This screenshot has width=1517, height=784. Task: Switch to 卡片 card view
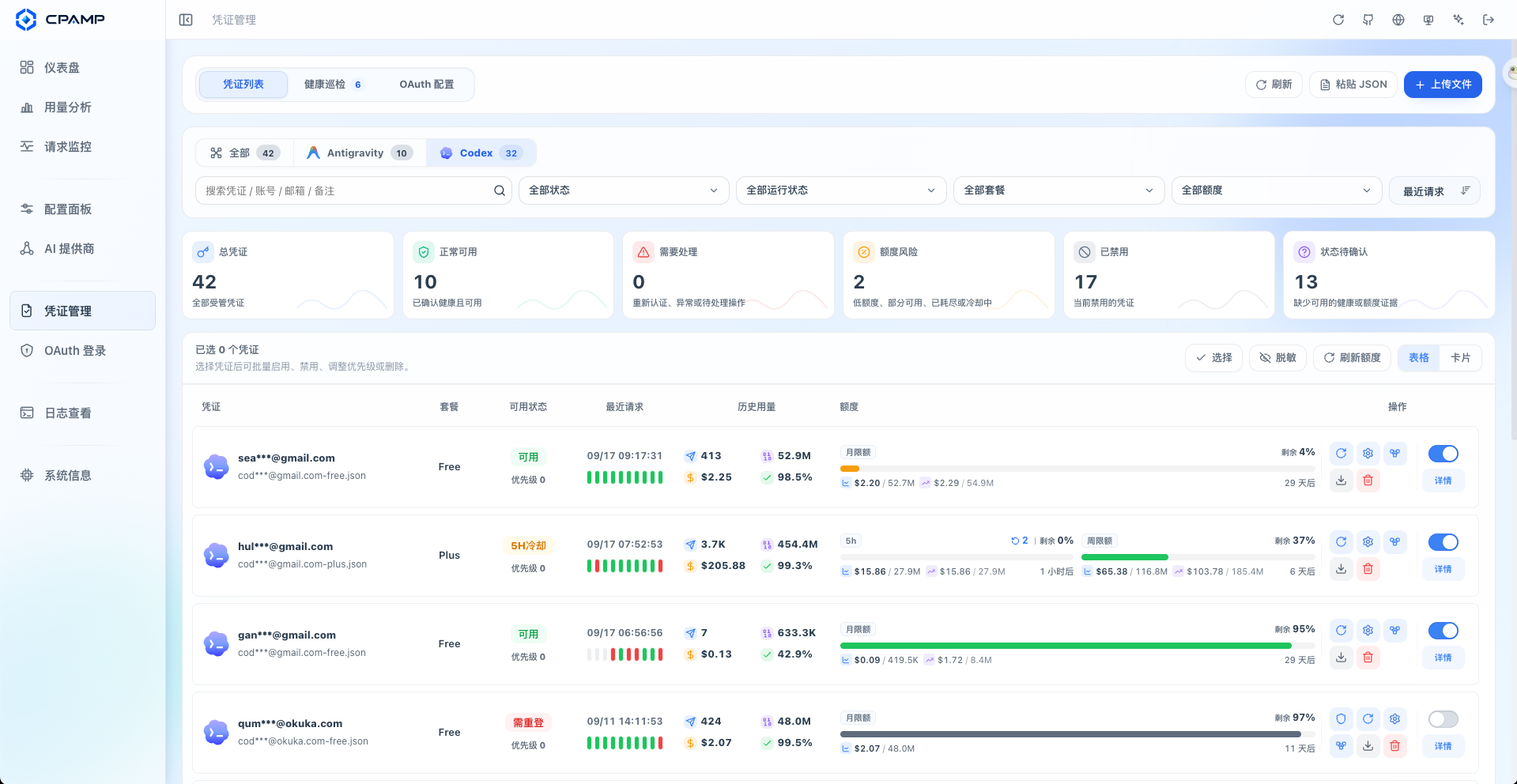[1460, 358]
